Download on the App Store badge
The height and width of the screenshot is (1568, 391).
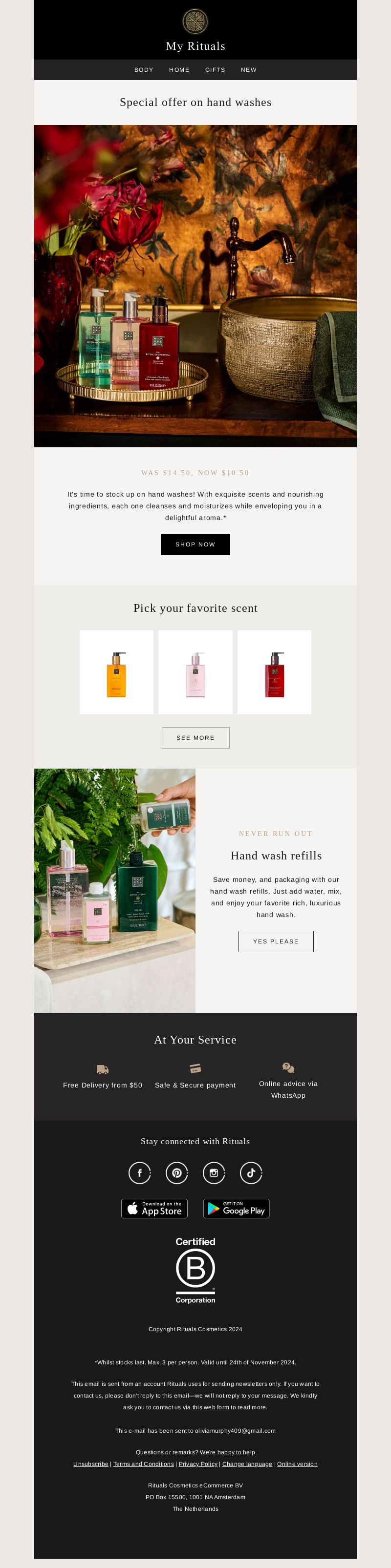(154, 1208)
